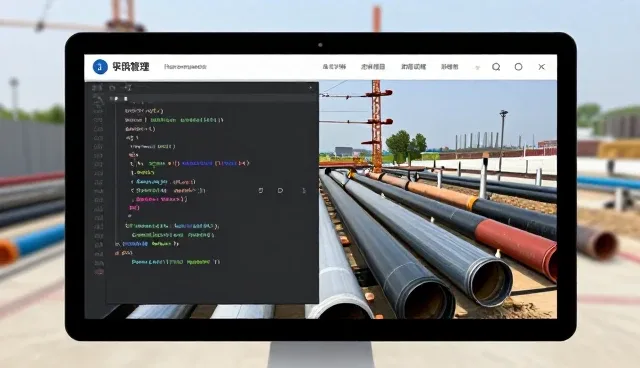Close the page with the header X
The width and height of the screenshot is (640, 368).
click(x=542, y=67)
